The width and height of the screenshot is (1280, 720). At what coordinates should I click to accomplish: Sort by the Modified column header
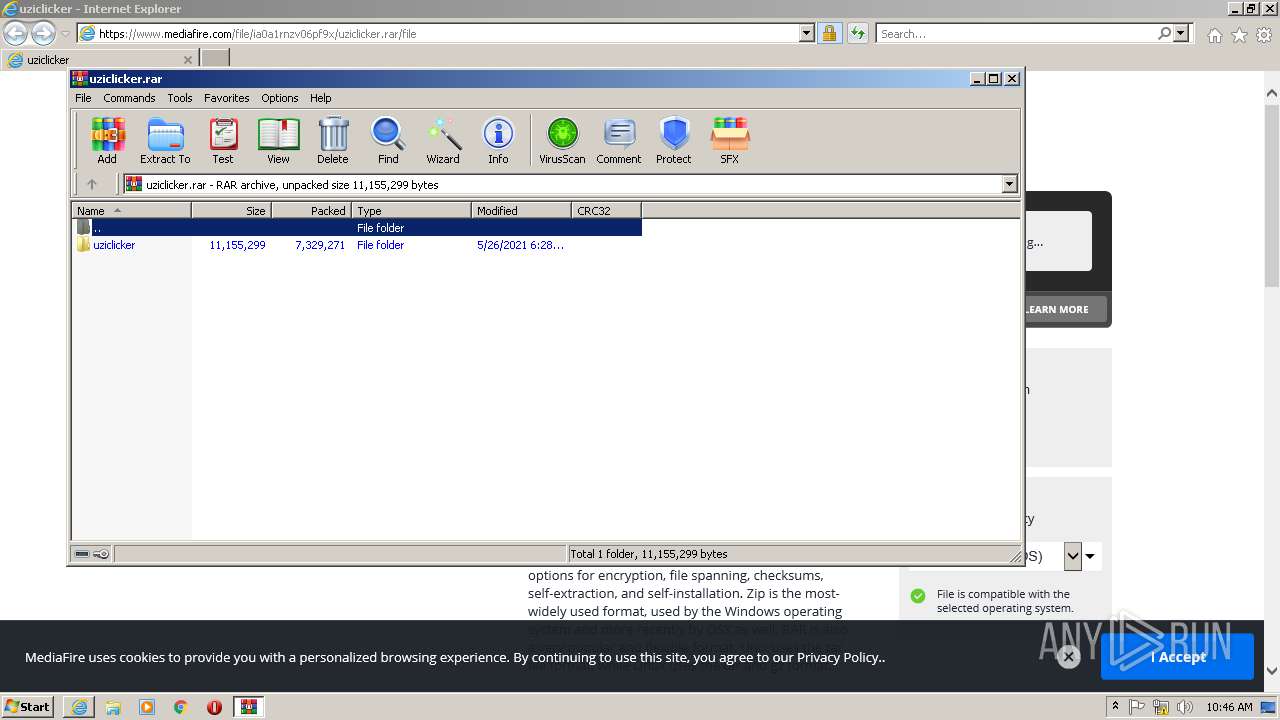pos(521,211)
